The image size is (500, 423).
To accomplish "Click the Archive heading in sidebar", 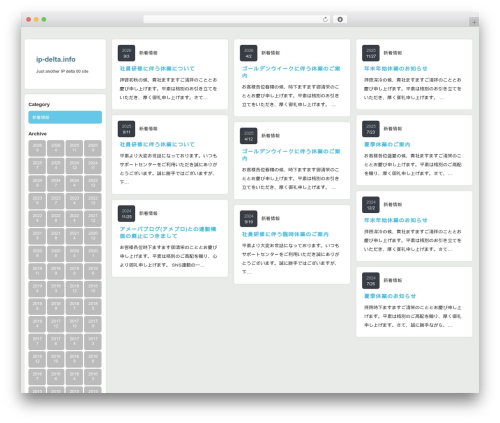I will (x=37, y=134).
